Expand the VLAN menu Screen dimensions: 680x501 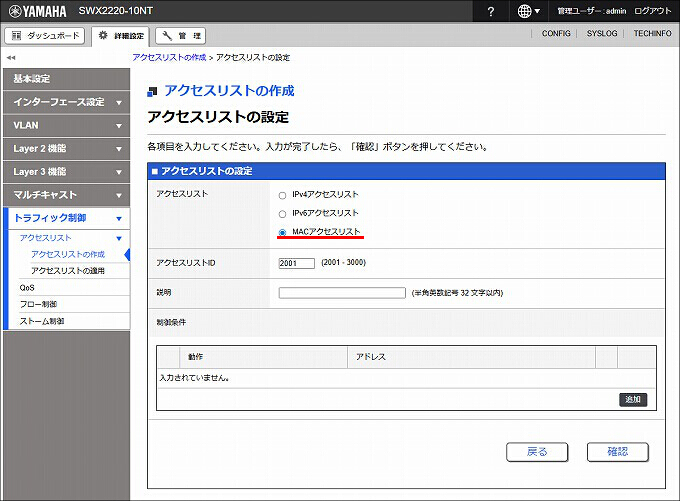[x=66, y=125]
